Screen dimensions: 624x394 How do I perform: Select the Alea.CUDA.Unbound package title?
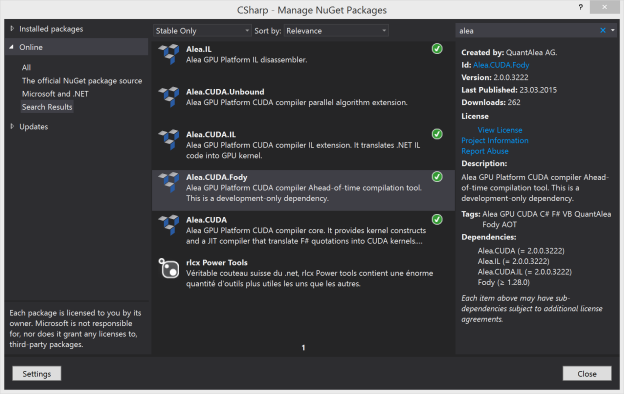point(225,92)
